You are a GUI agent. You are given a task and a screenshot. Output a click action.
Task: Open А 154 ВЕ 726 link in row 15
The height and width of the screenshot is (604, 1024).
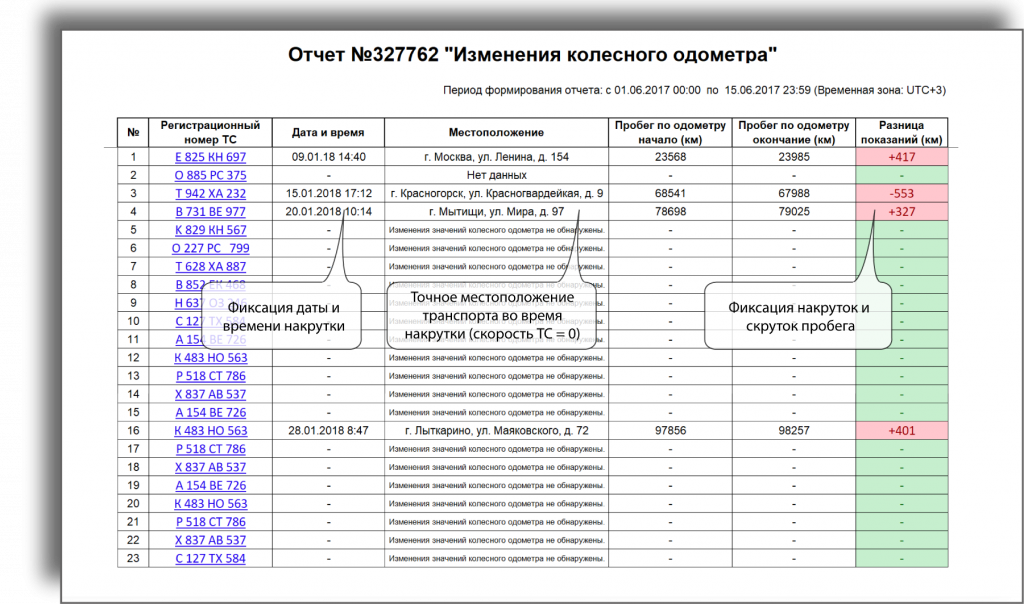[210, 413]
